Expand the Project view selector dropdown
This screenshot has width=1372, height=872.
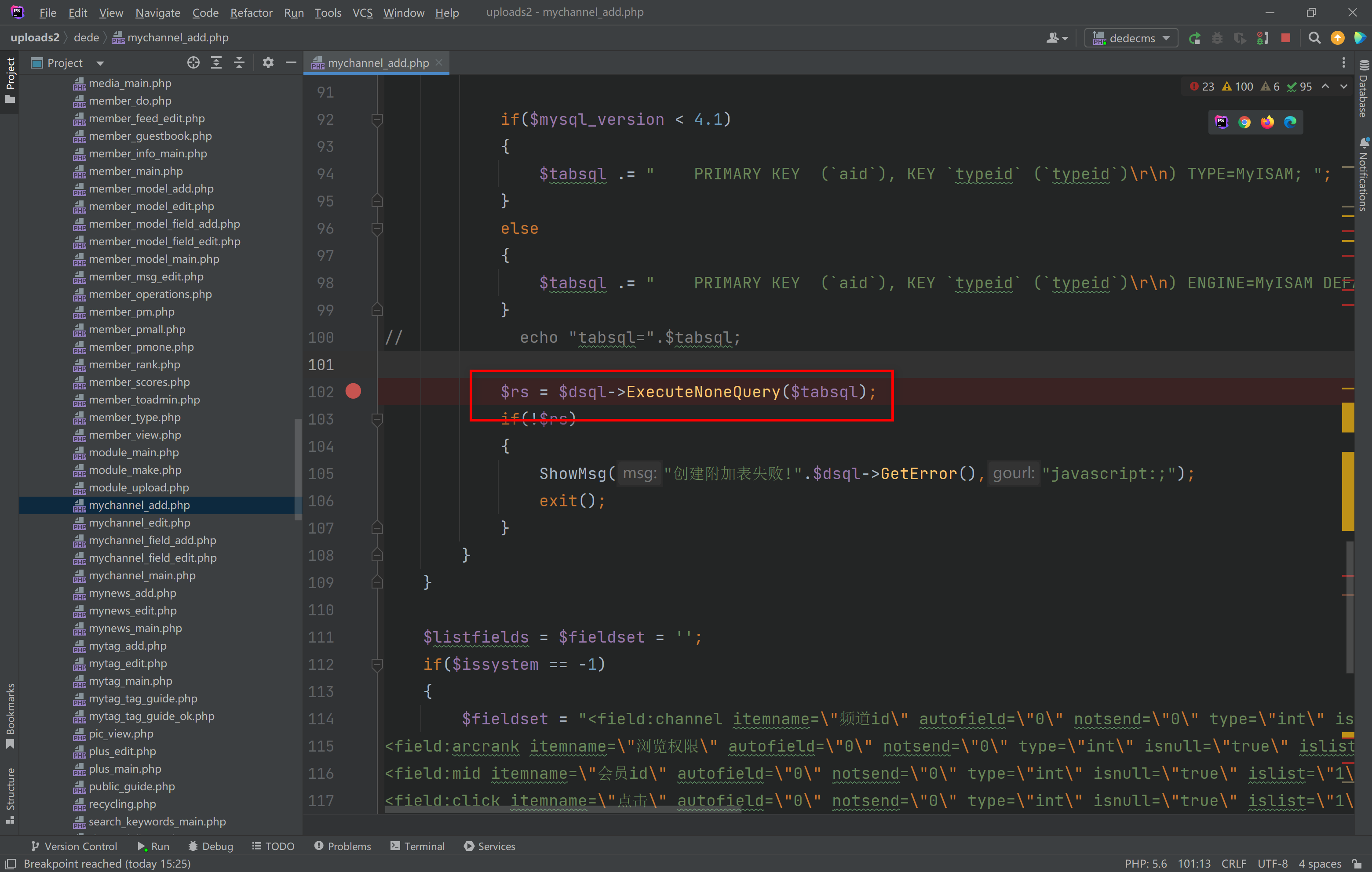[100, 63]
